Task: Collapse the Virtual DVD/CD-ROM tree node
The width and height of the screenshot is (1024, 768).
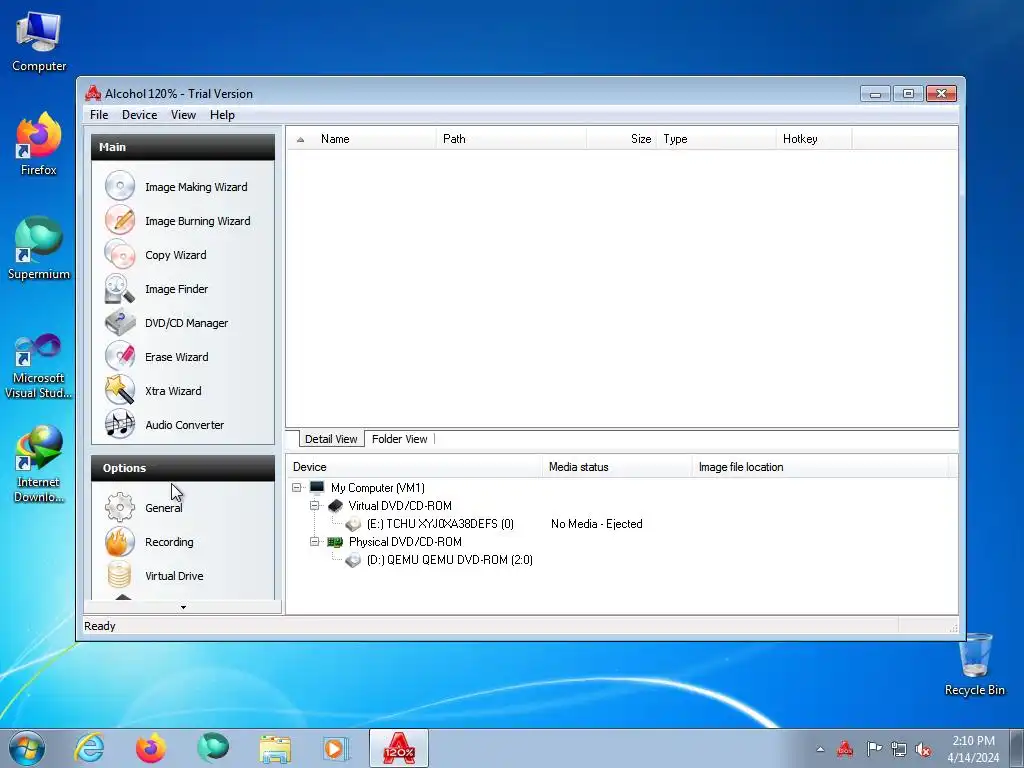Action: point(314,505)
